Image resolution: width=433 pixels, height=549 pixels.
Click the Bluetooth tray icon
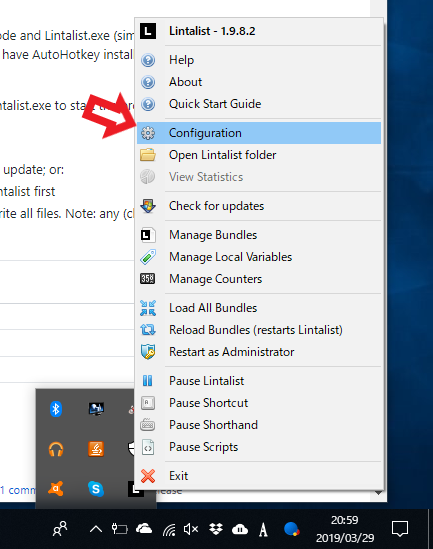tap(56, 409)
